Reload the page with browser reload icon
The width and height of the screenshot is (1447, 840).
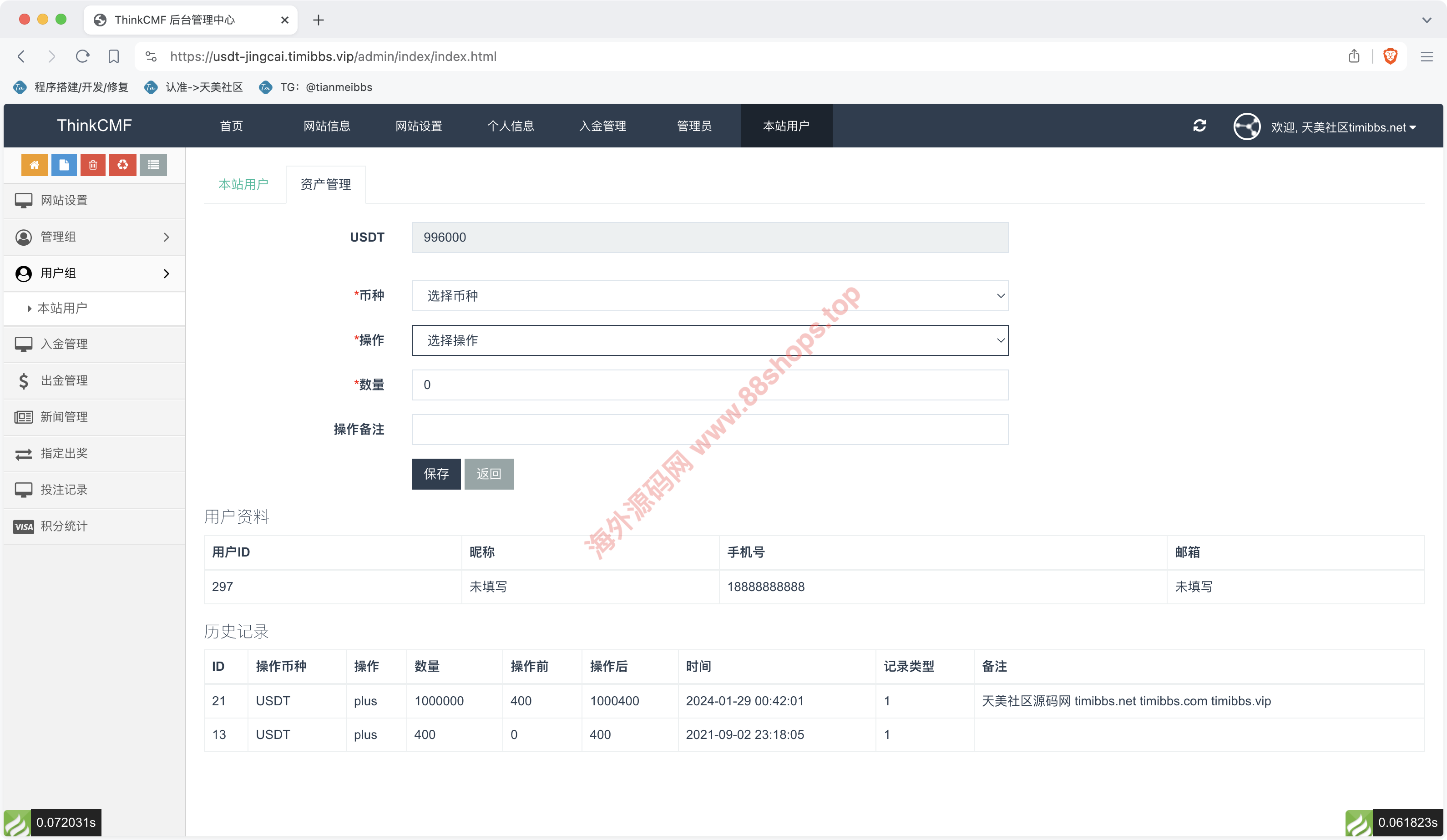83,56
